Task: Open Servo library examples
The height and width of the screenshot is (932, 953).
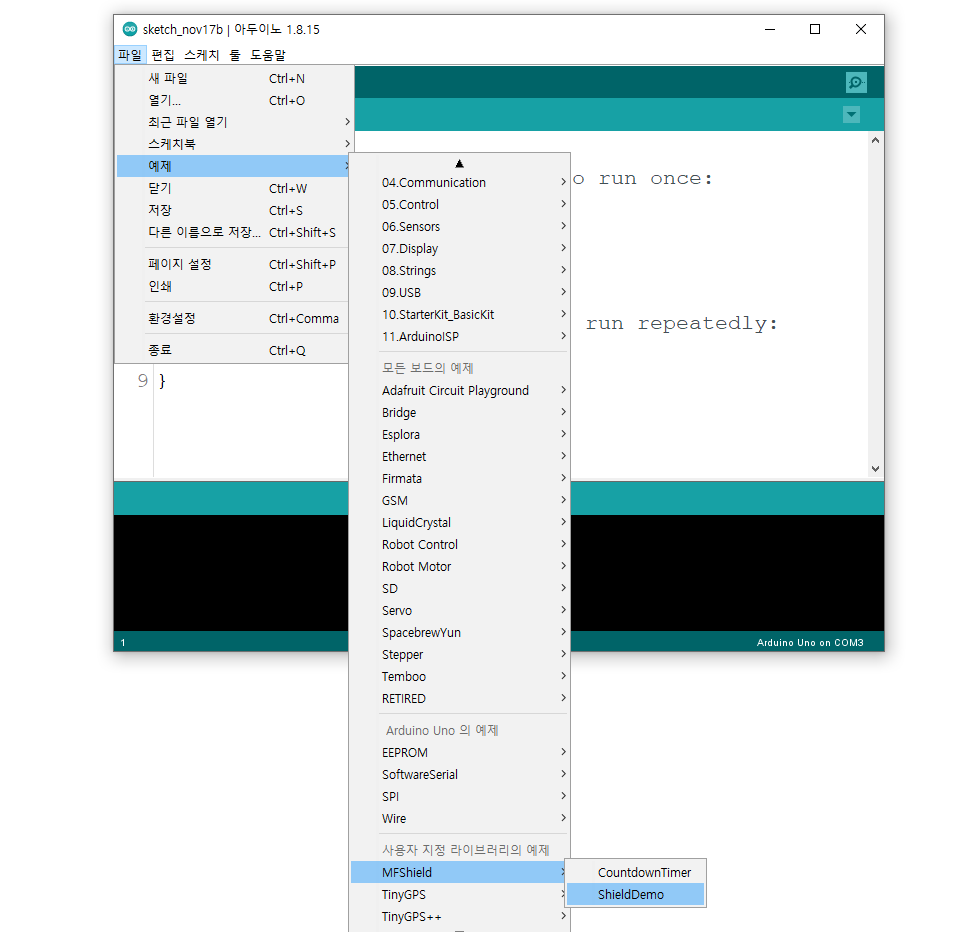Action: pyautogui.click(x=459, y=610)
